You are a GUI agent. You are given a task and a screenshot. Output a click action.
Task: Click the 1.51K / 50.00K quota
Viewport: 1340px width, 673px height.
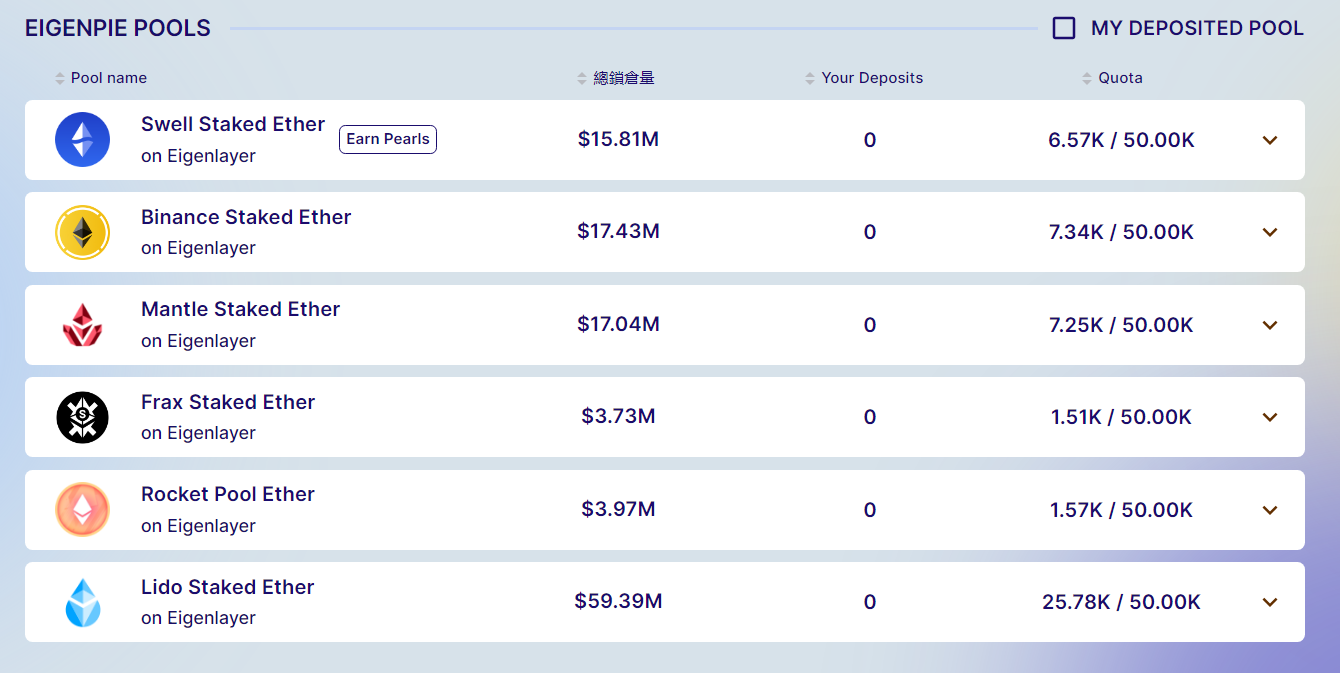tap(1121, 417)
